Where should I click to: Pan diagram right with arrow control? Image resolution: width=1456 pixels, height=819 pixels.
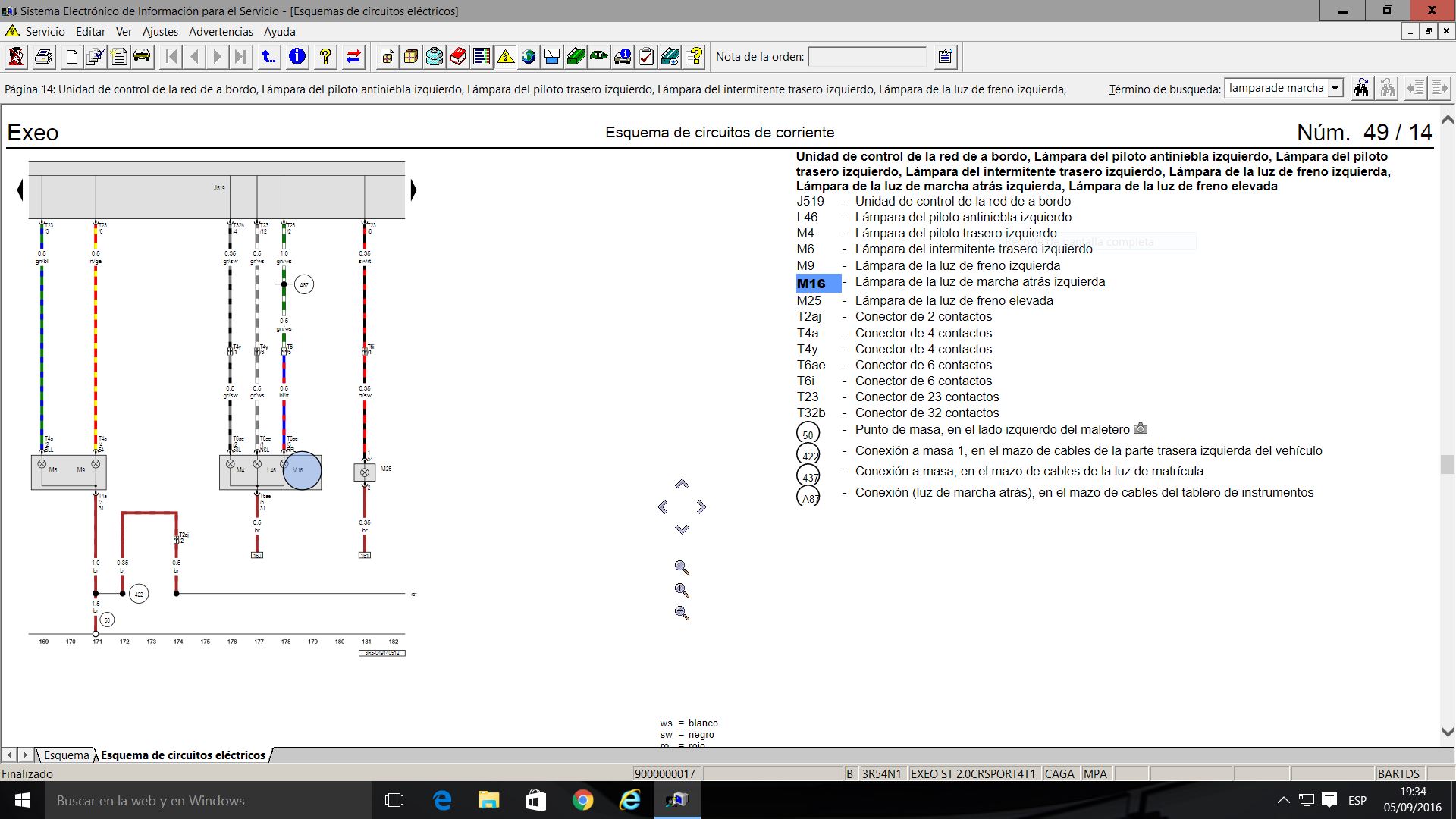[x=701, y=507]
